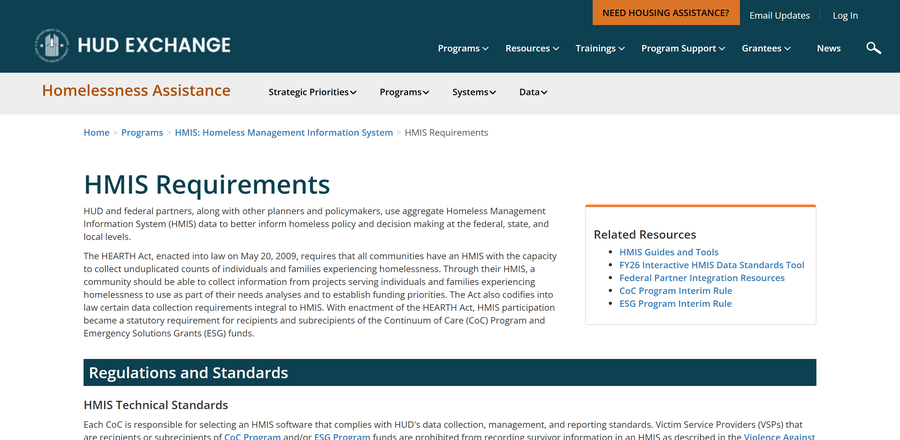
Task: Expand the Trainings menu
Action: pos(600,48)
